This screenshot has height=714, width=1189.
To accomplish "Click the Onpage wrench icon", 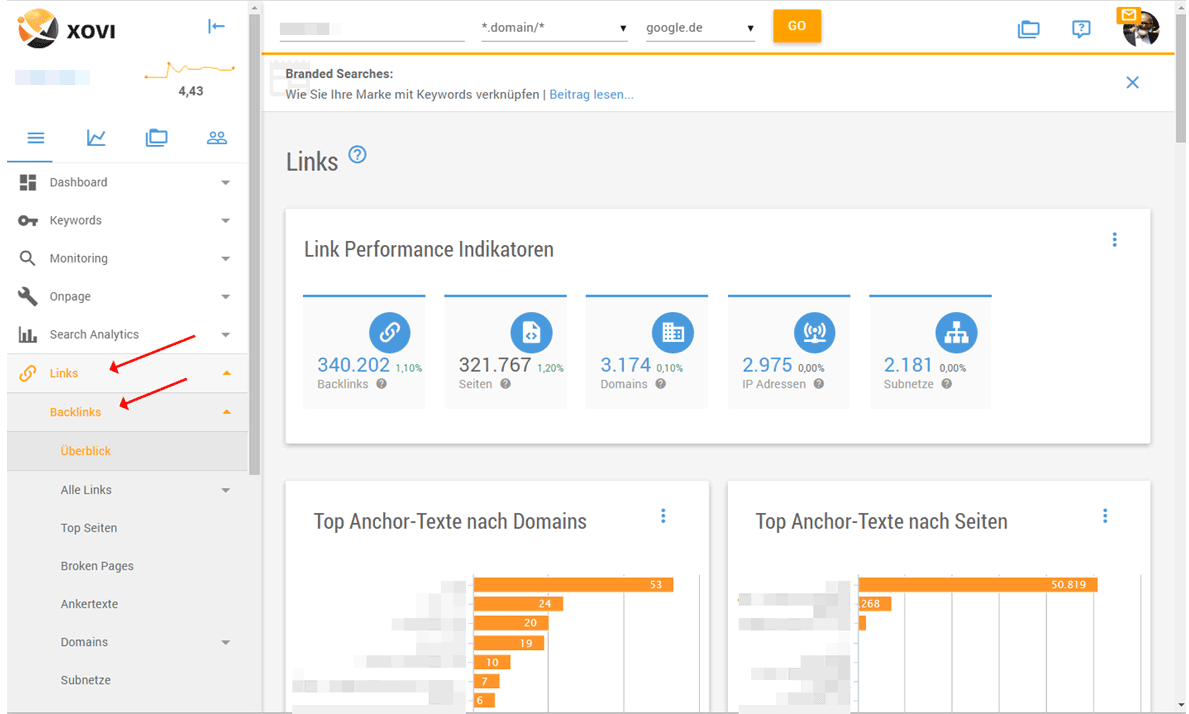I will [27, 296].
